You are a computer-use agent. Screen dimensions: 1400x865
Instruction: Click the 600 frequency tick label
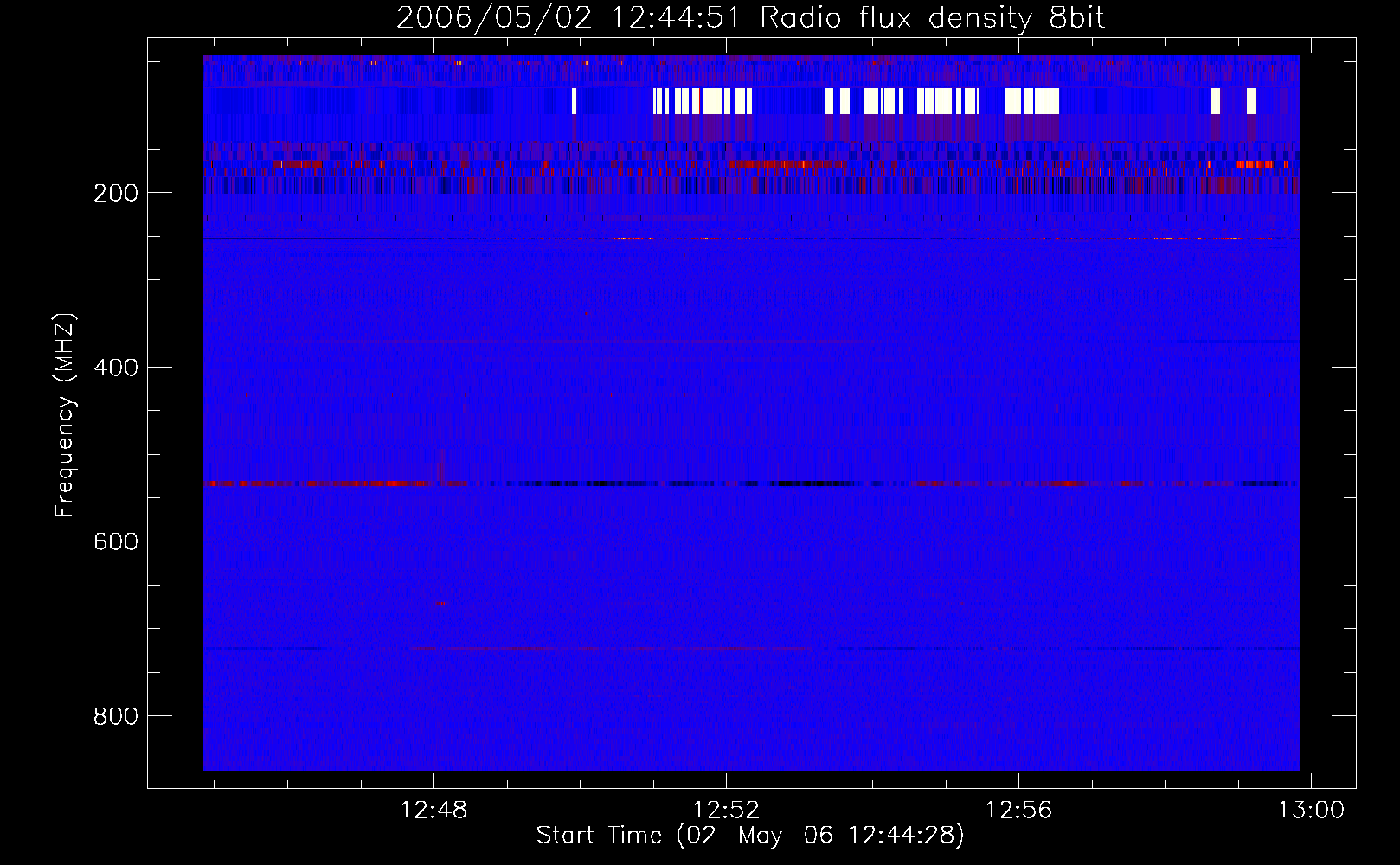116,541
